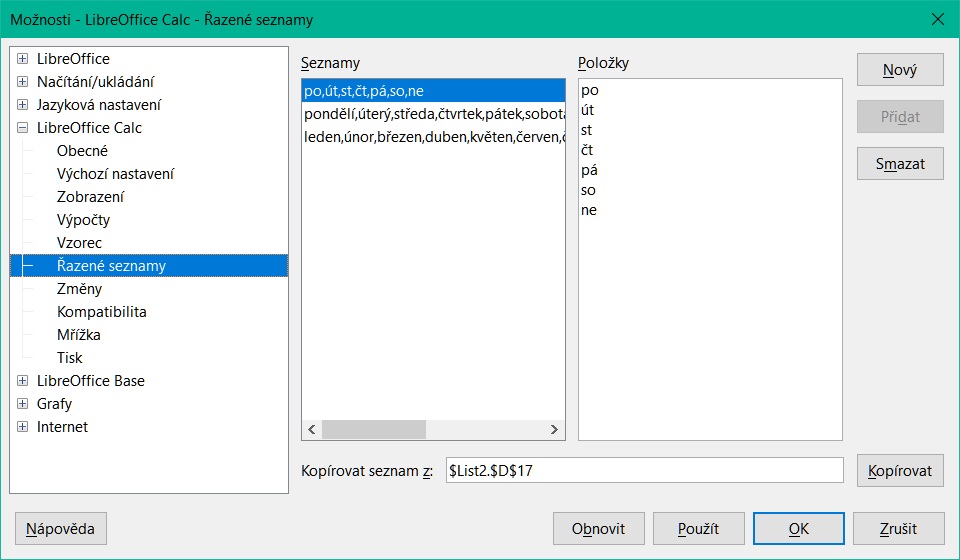Click the 'so' entry in Položky
The height and width of the screenshot is (560, 960).
pyautogui.click(x=588, y=190)
